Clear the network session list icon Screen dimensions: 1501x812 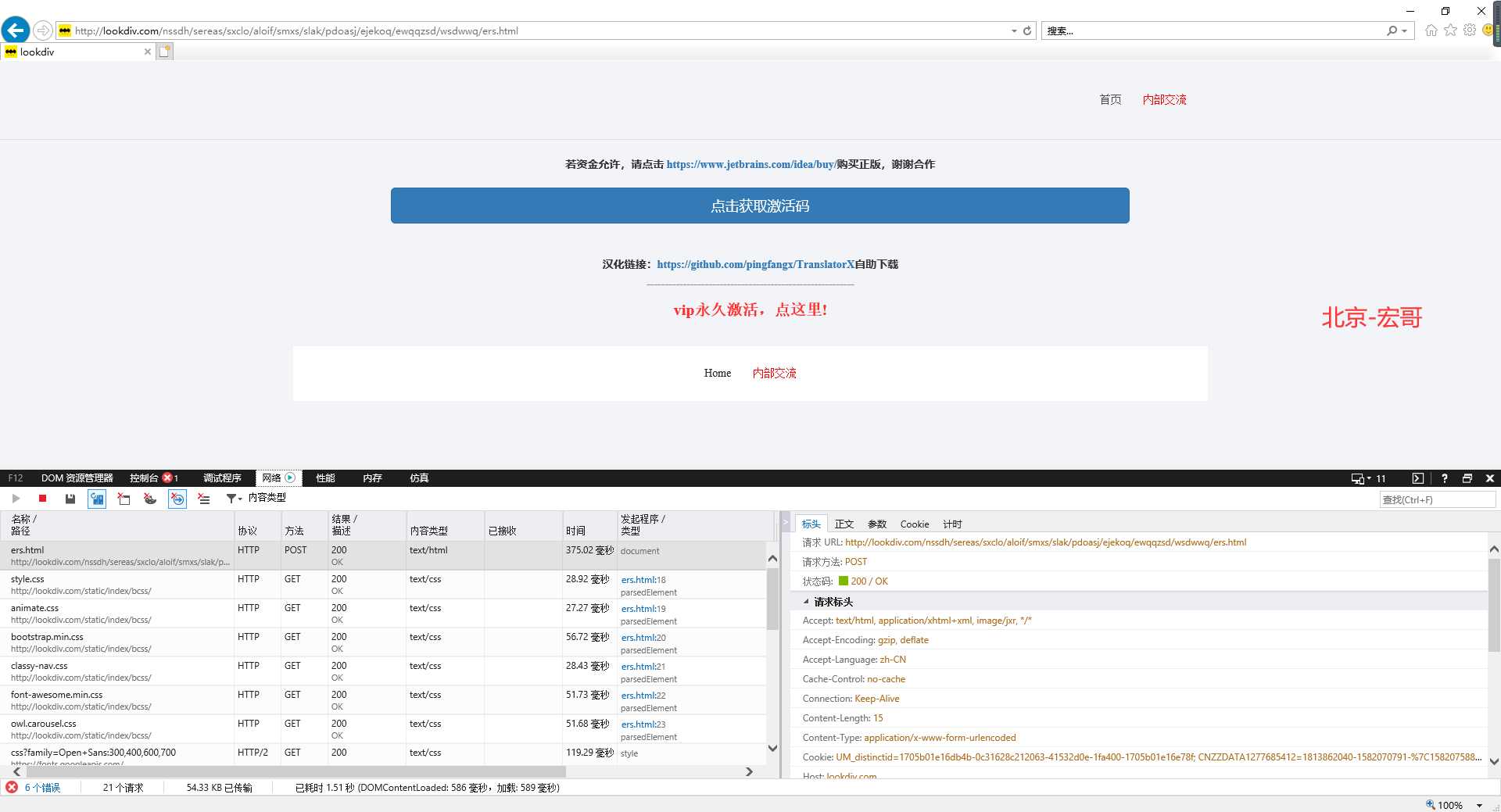204,498
